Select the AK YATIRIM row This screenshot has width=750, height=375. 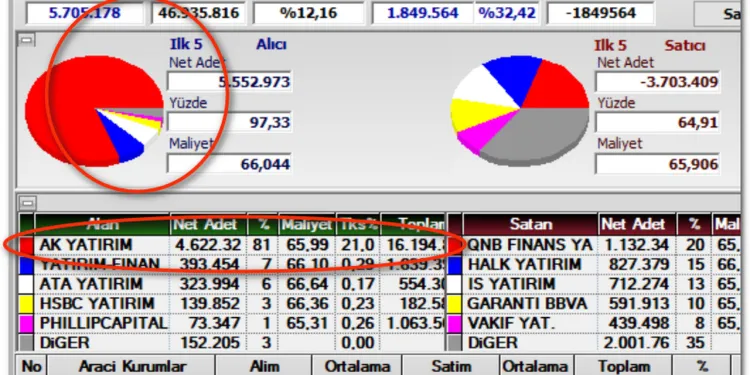[x=232, y=245]
